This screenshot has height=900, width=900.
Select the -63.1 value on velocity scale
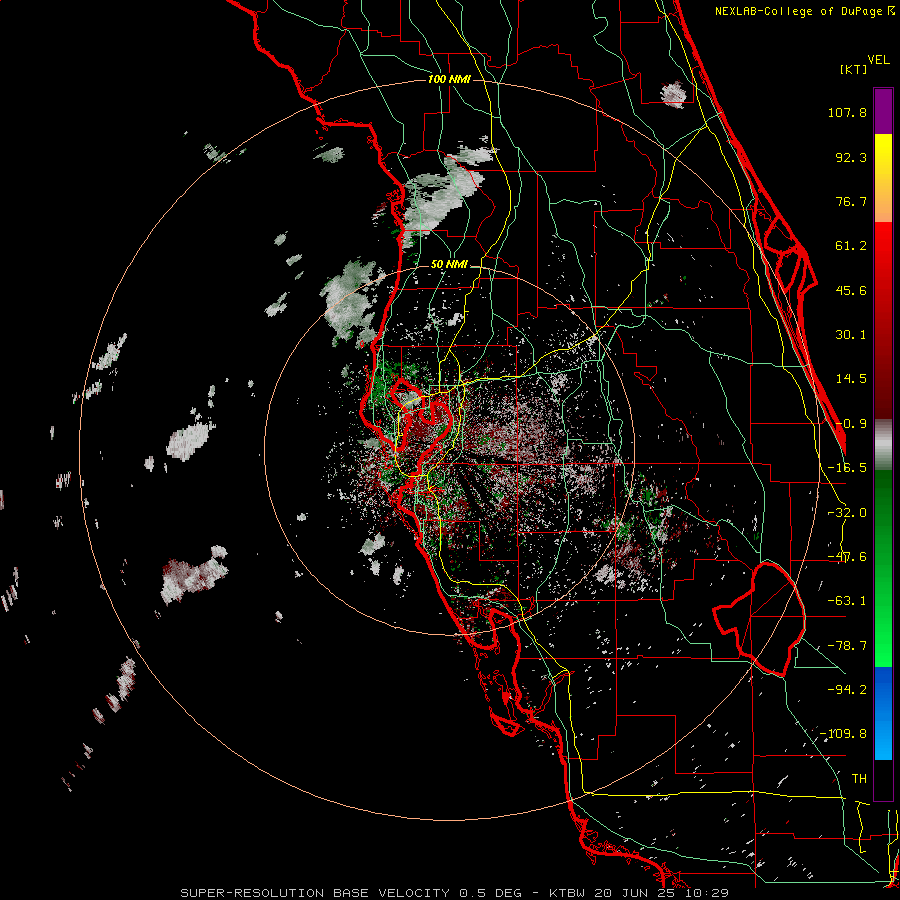(x=847, y=601)
